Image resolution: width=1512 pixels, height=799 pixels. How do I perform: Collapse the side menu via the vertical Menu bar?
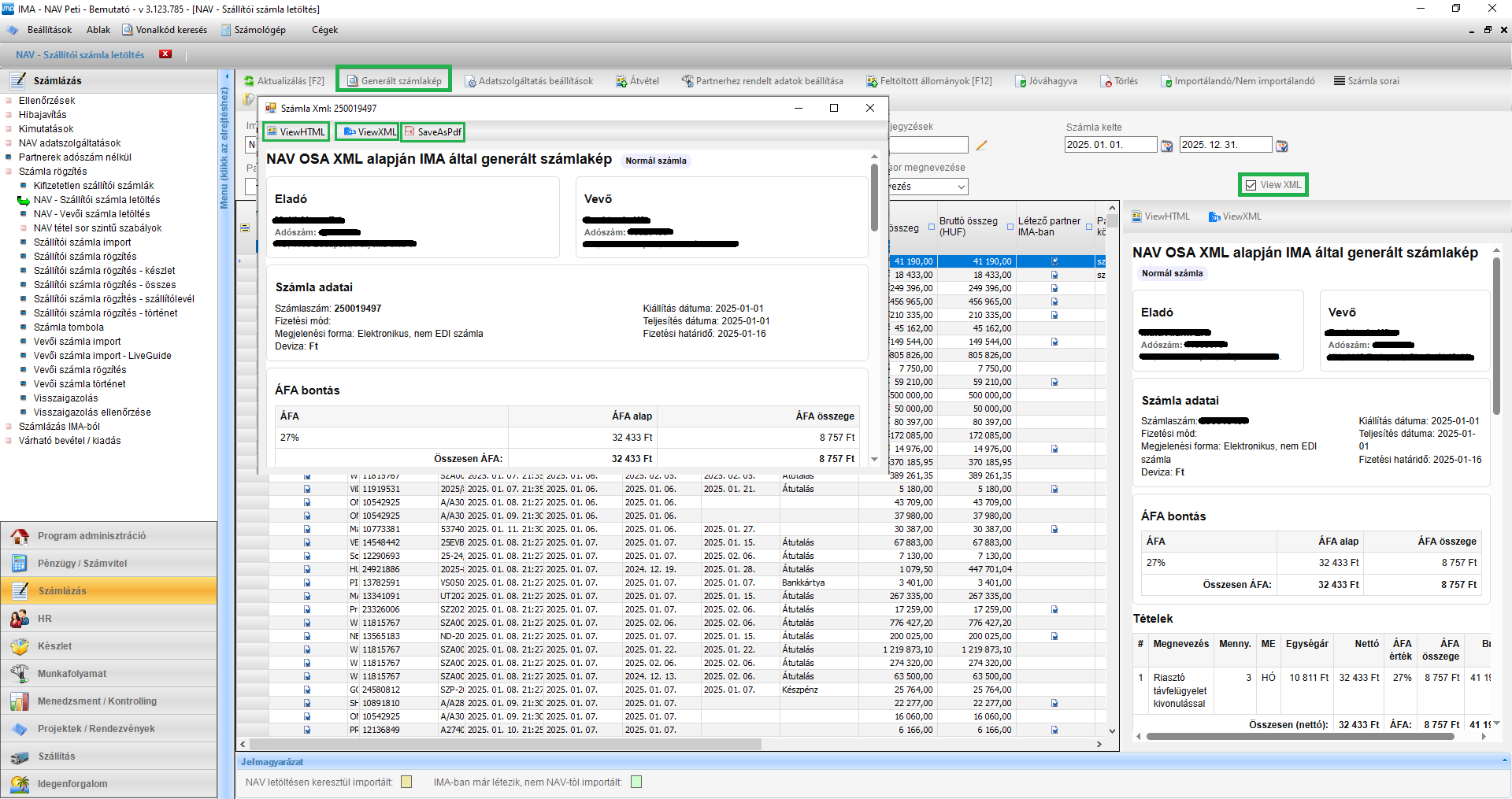point(226,150)
